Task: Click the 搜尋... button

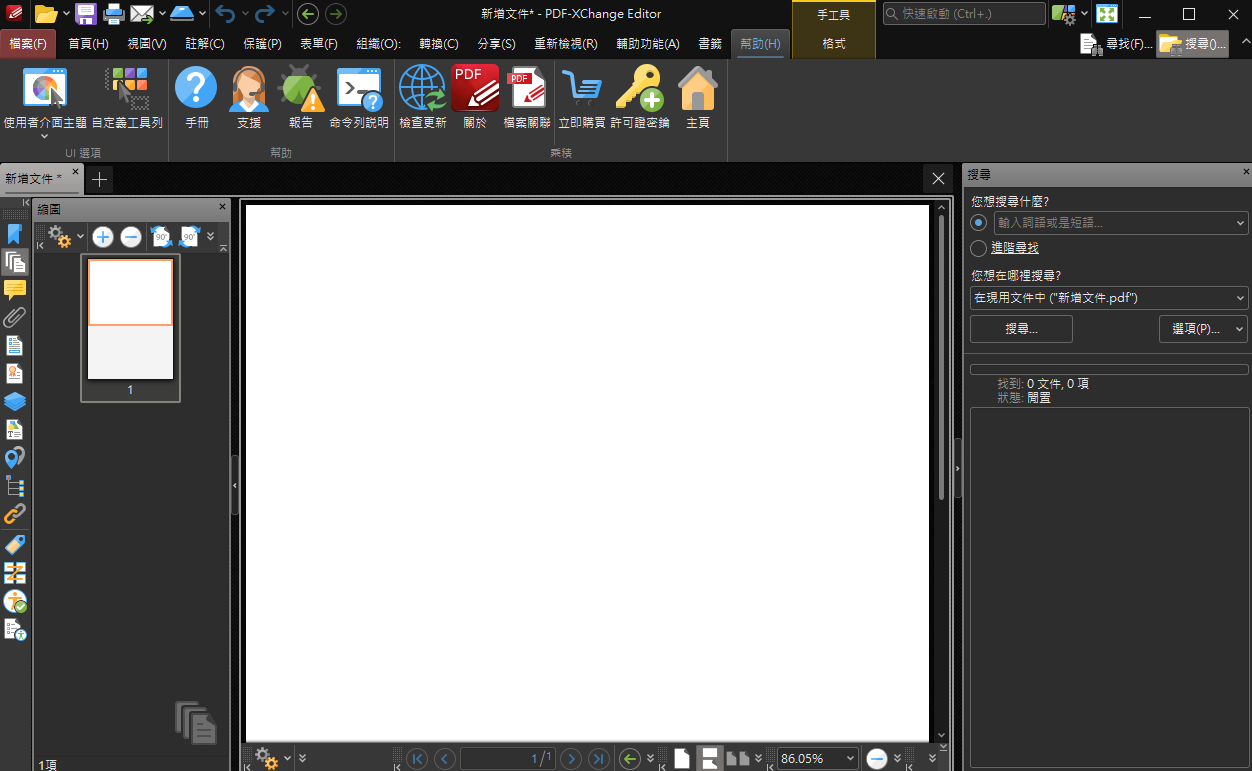Action: click(x=1021, y=328)
